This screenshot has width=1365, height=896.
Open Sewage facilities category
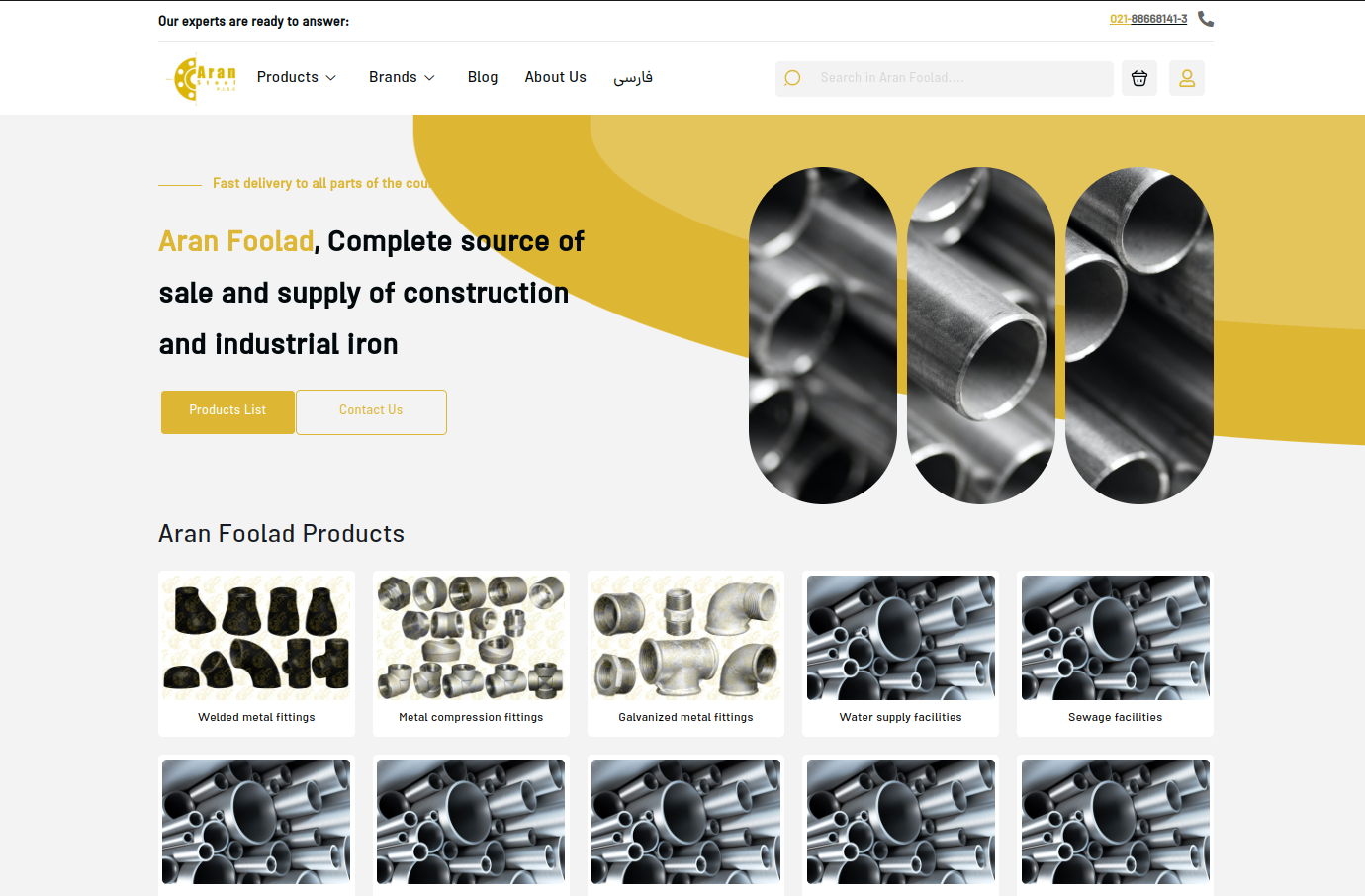coord(1115,654)
